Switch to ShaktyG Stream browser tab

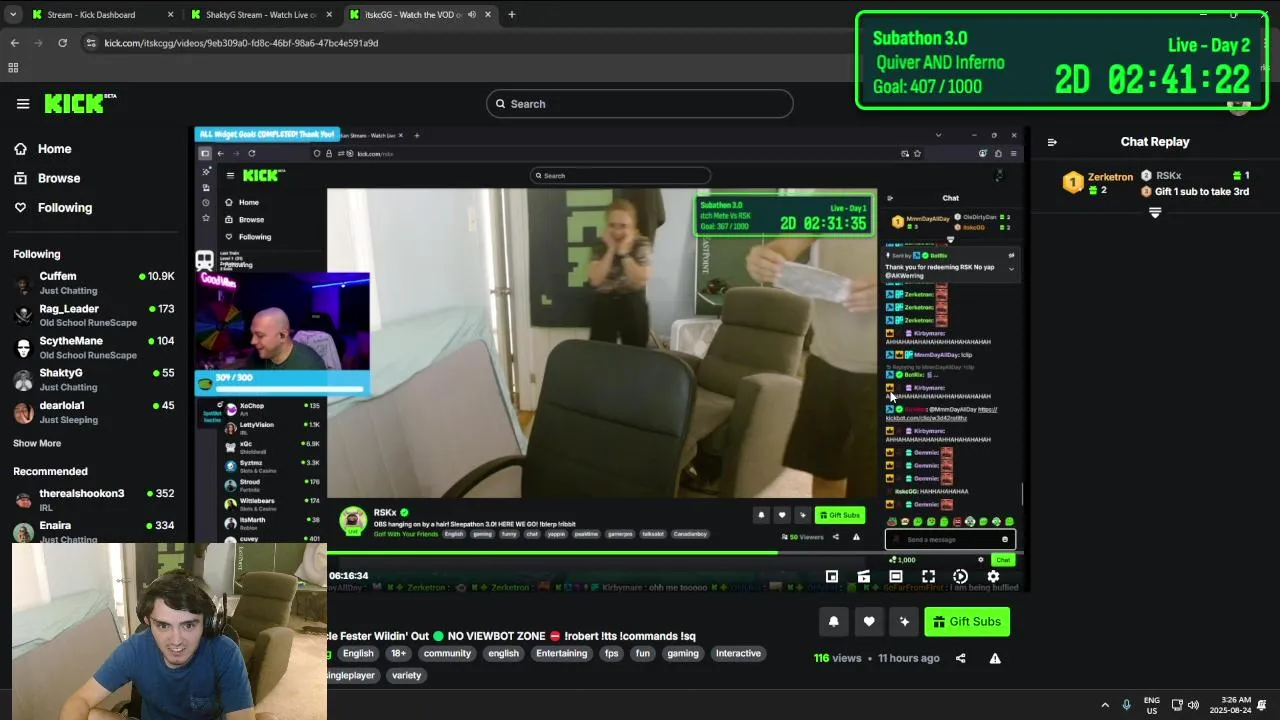tap(260, 15)
